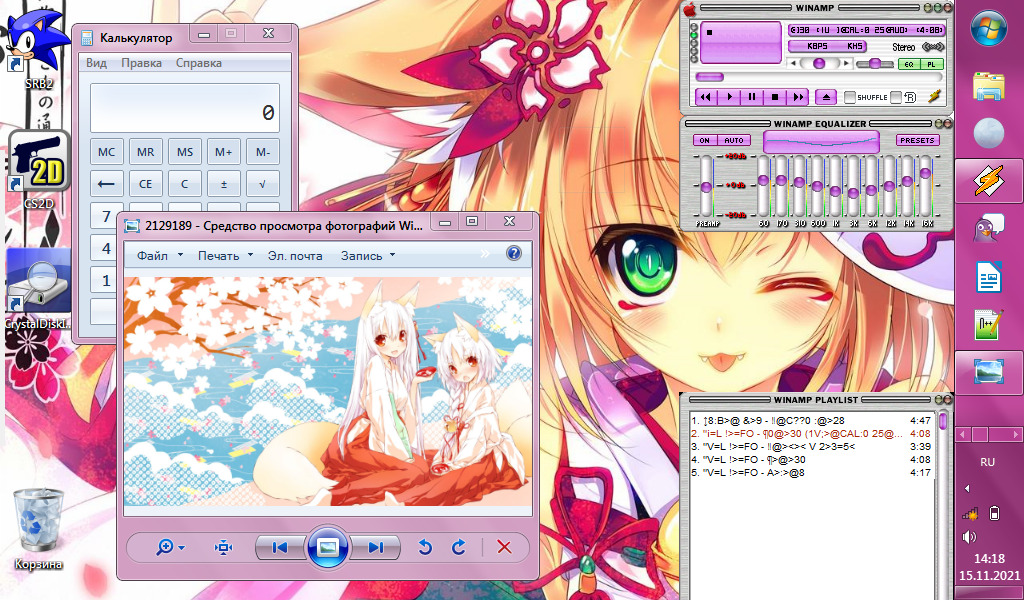Image resolution: width=1024 pixels, height=600 pixels.
Task: Open the photo viewer help icon
Action: click(x=514, y=254)
